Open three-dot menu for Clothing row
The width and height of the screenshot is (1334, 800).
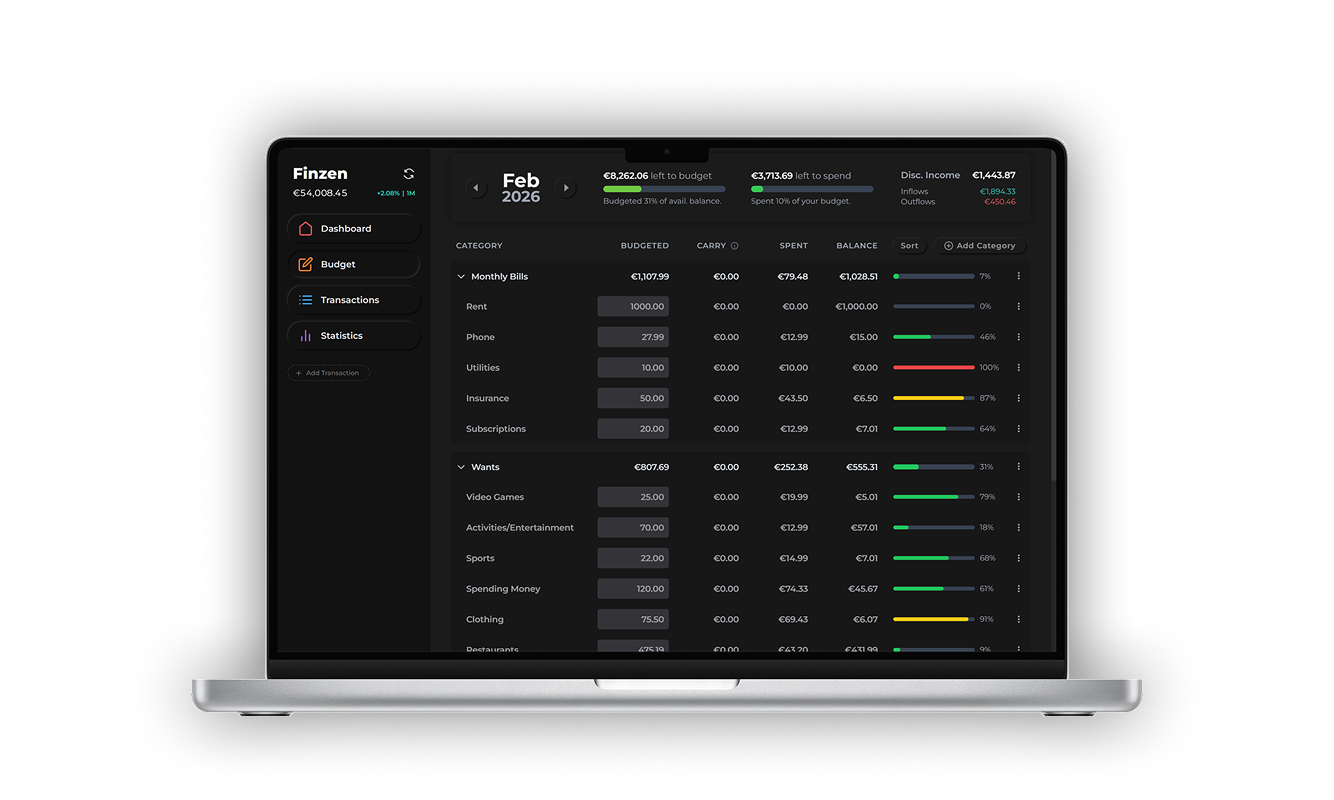1018,620
